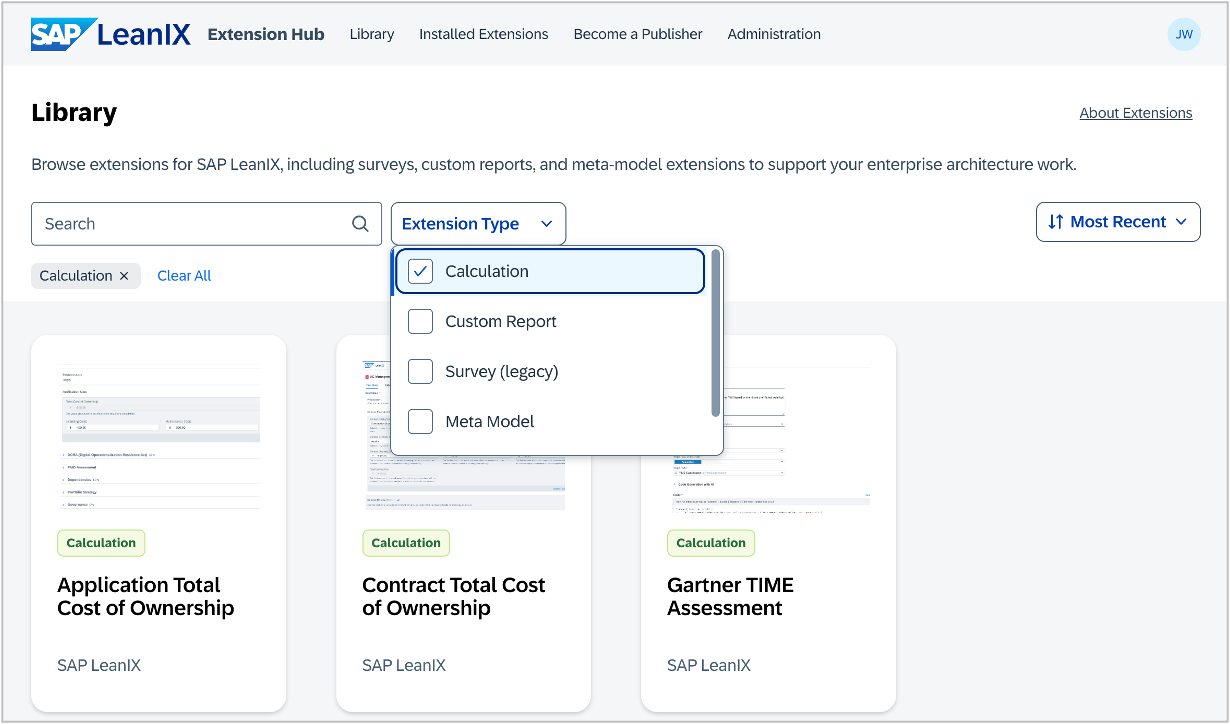
Task: Click the SAP LeanIX logo
Action: [111, 34]
